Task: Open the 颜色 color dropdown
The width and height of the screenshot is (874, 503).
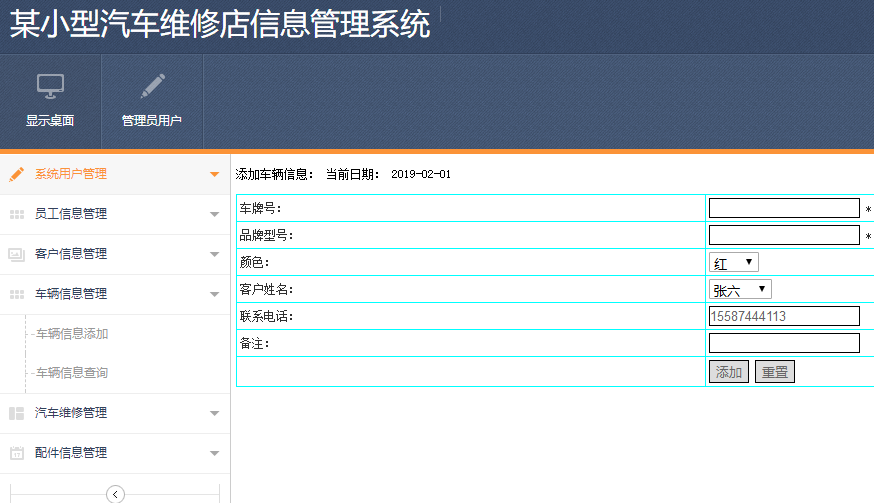Action: (733, 262)
